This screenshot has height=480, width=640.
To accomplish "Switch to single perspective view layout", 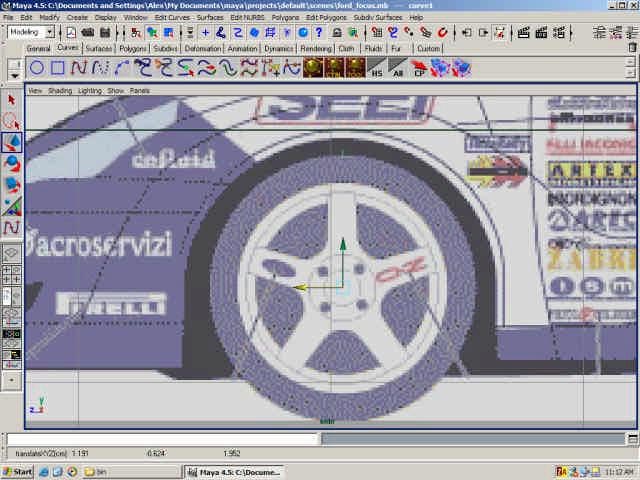I will [x=12, y=254].
